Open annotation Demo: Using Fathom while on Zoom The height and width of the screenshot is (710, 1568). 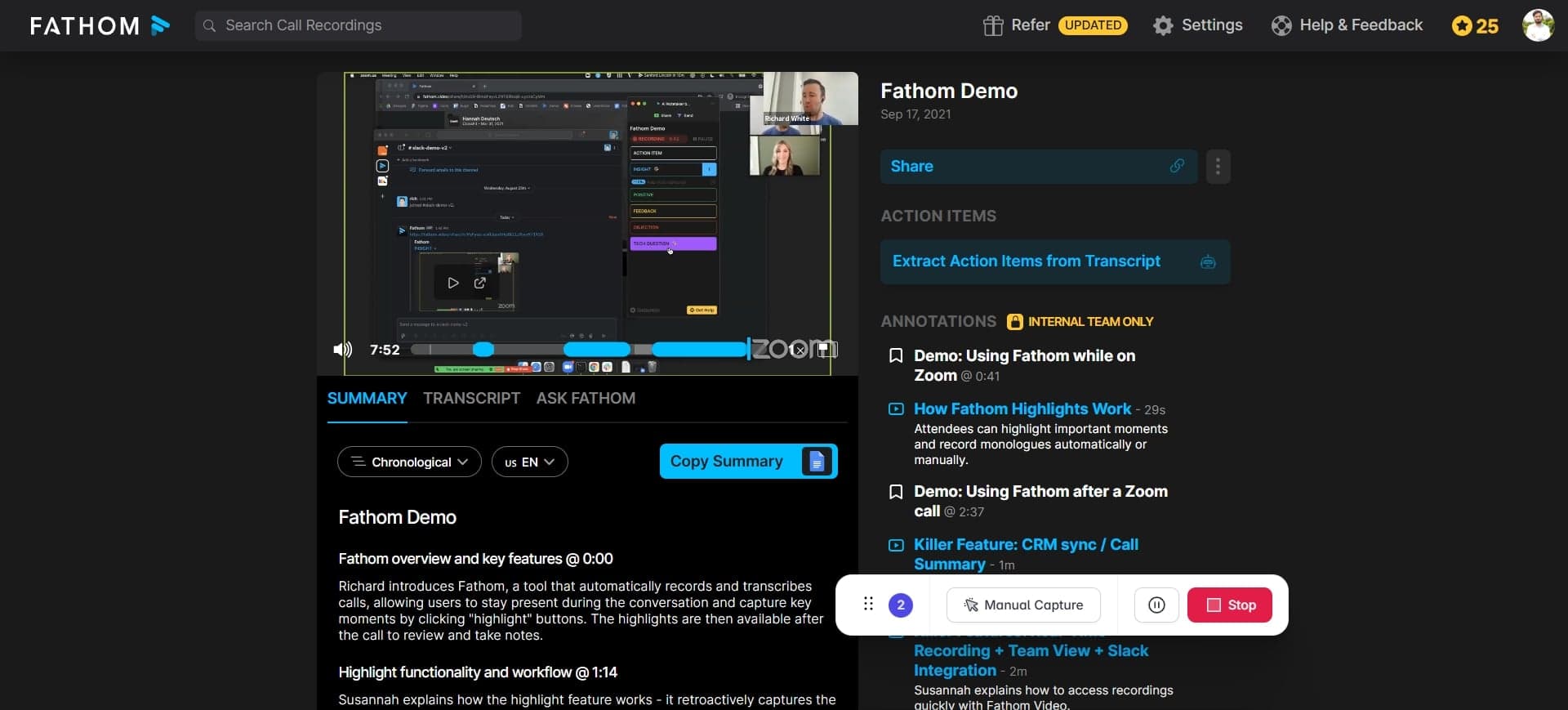1024,365
